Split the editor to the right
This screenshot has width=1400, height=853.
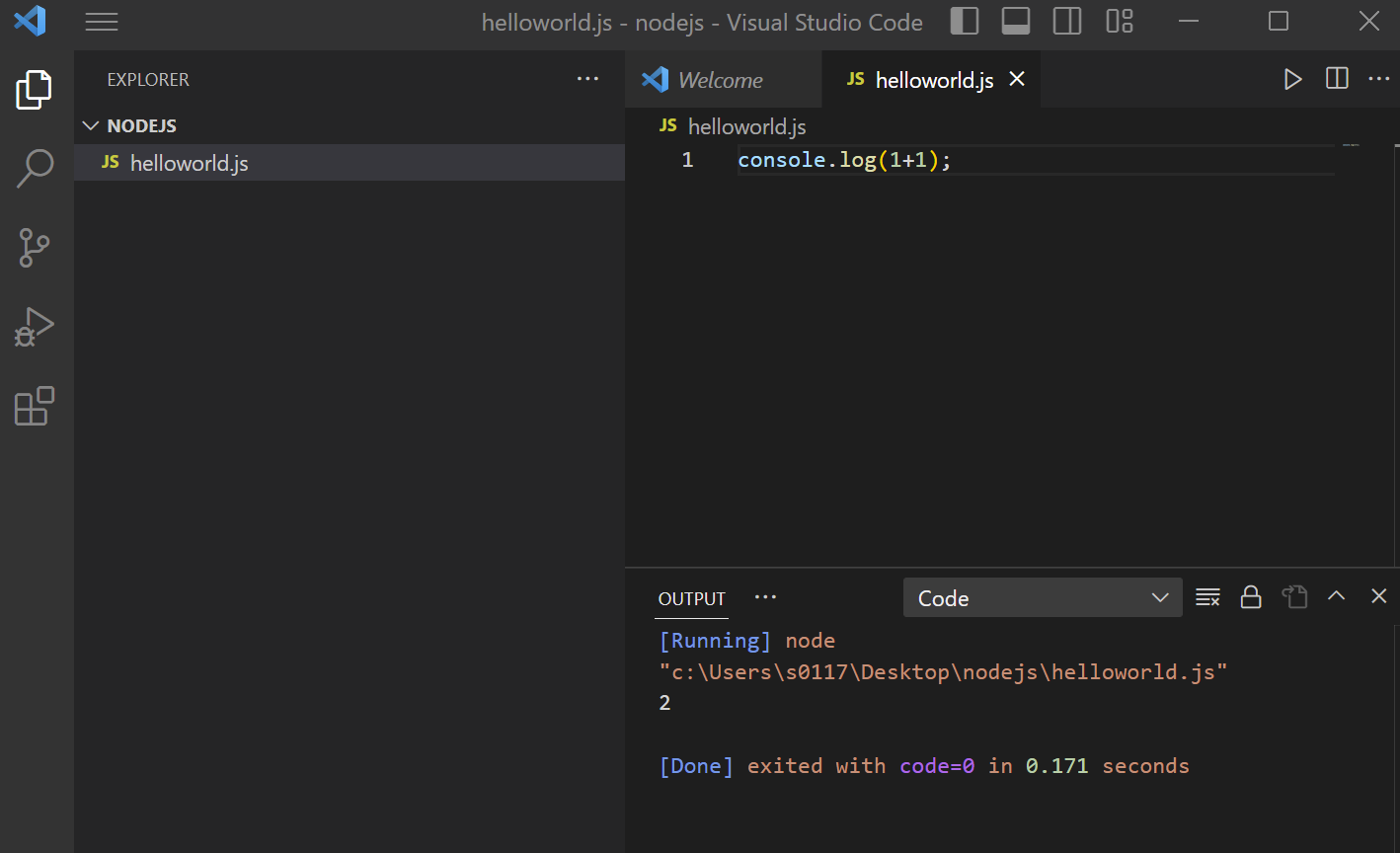[x=1337, y=79]
